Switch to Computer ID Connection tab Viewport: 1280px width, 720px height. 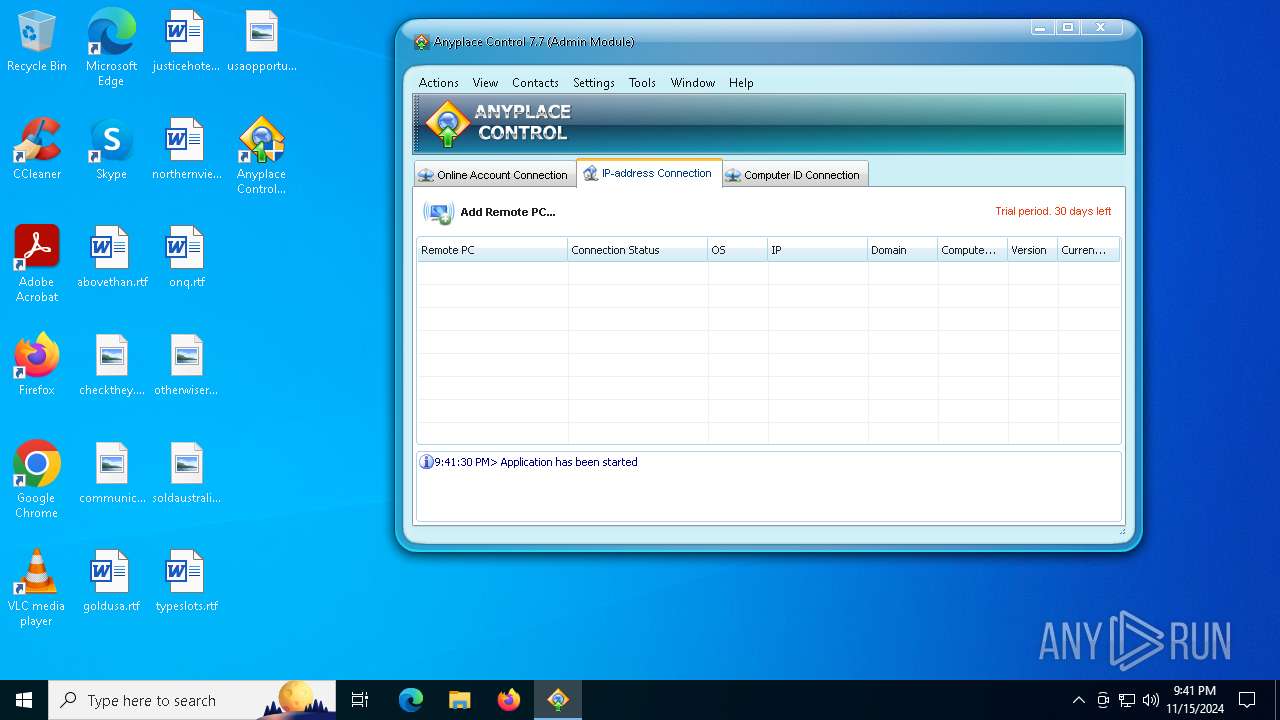[x=794, y=175]
